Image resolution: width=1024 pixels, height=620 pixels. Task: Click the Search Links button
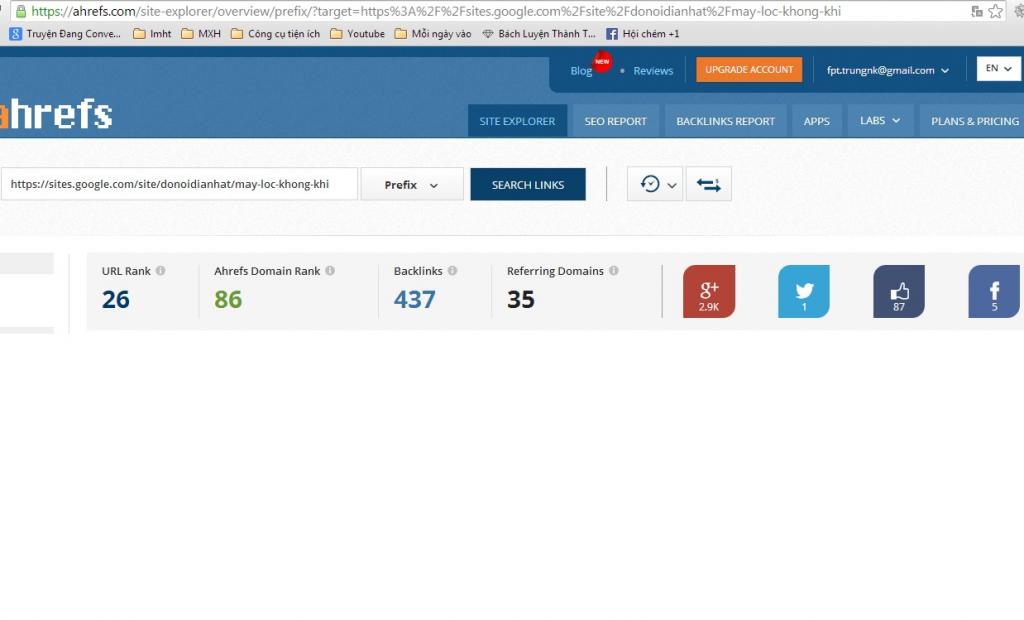pos(528,184)
